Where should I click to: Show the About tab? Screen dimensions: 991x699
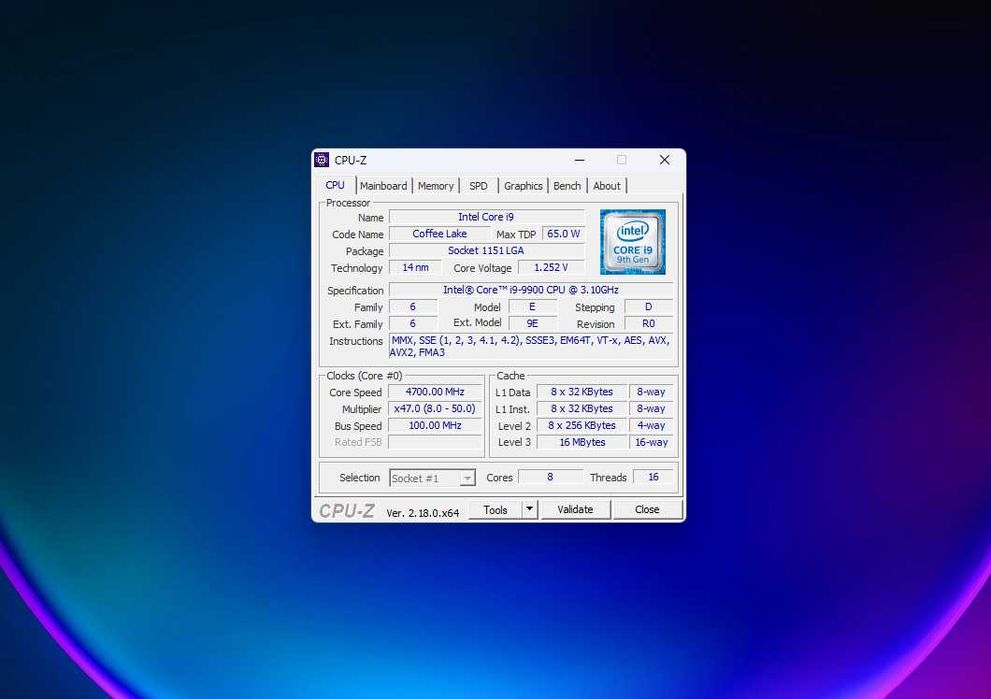(x=607, y=186)
